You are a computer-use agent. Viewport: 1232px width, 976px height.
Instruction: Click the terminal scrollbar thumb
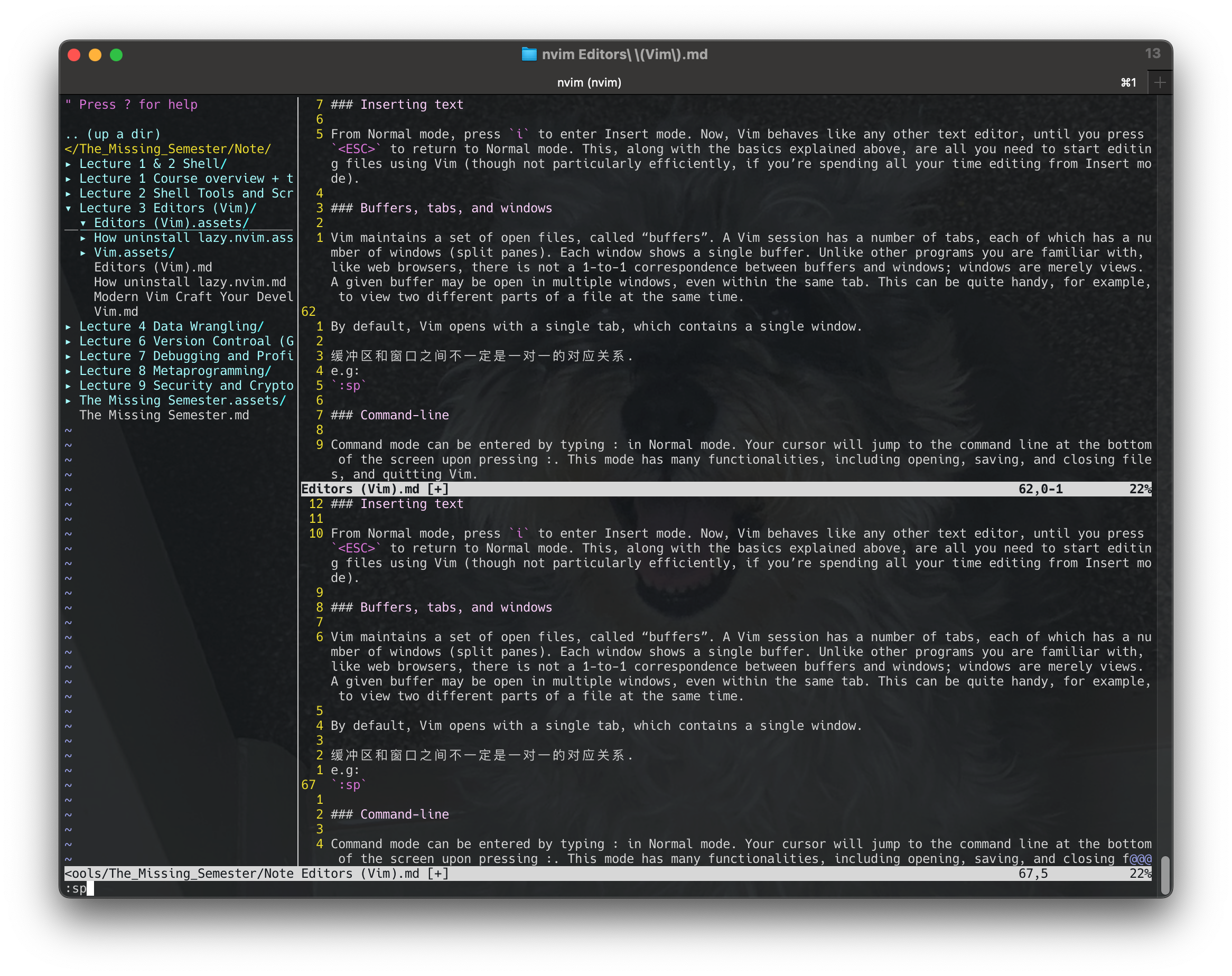click(x=1165, y=875)
